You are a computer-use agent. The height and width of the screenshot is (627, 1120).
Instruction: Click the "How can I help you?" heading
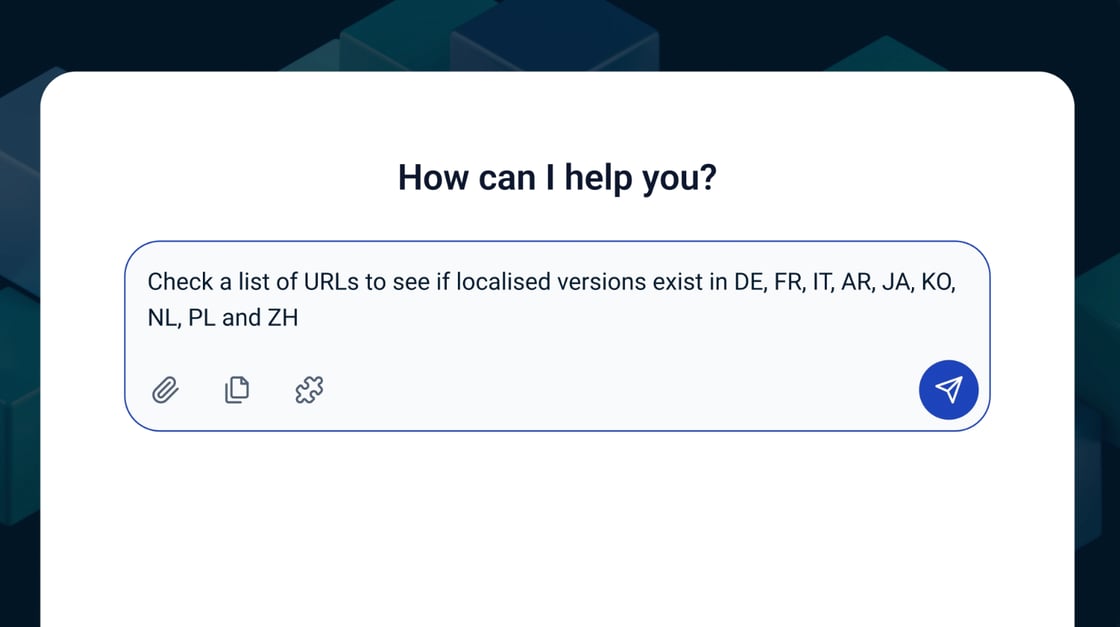point(557,178)
